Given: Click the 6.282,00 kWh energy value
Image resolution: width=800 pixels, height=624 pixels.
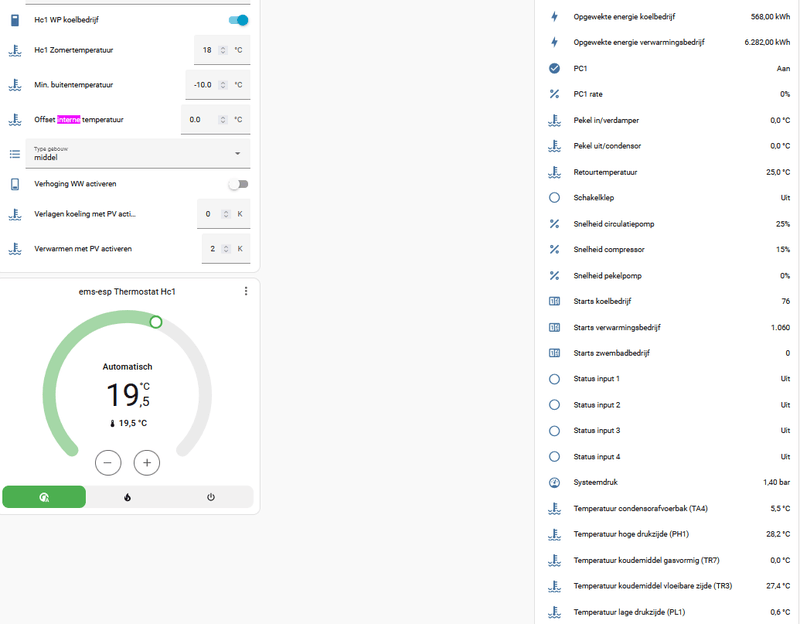Looking at the screenshot, I should click(767, 42).
